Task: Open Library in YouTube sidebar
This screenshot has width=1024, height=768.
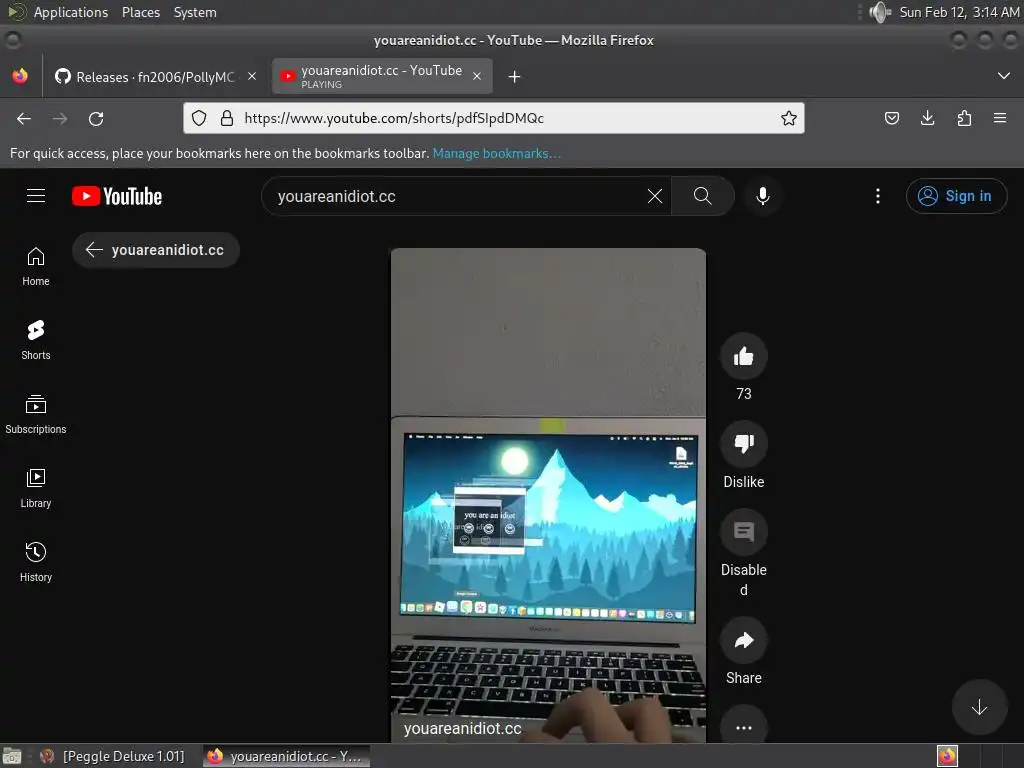Action: coord(36,488)
